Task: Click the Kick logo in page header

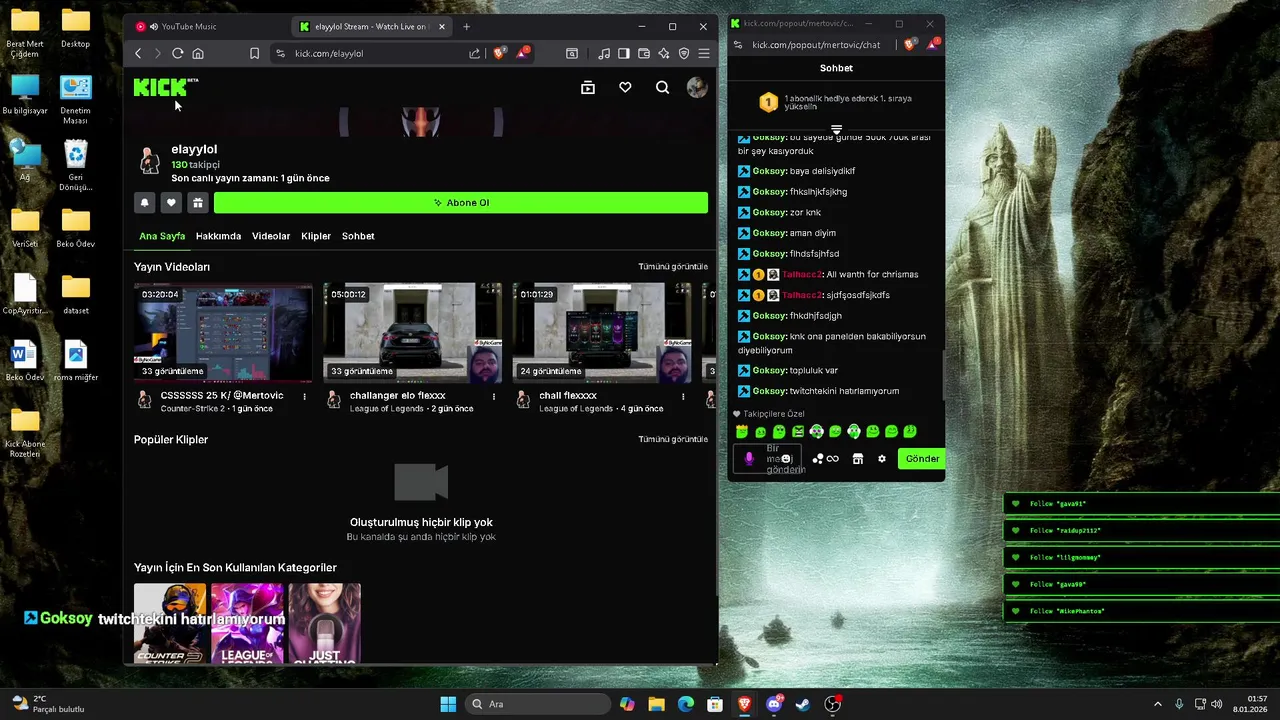Action: point(166,87)
